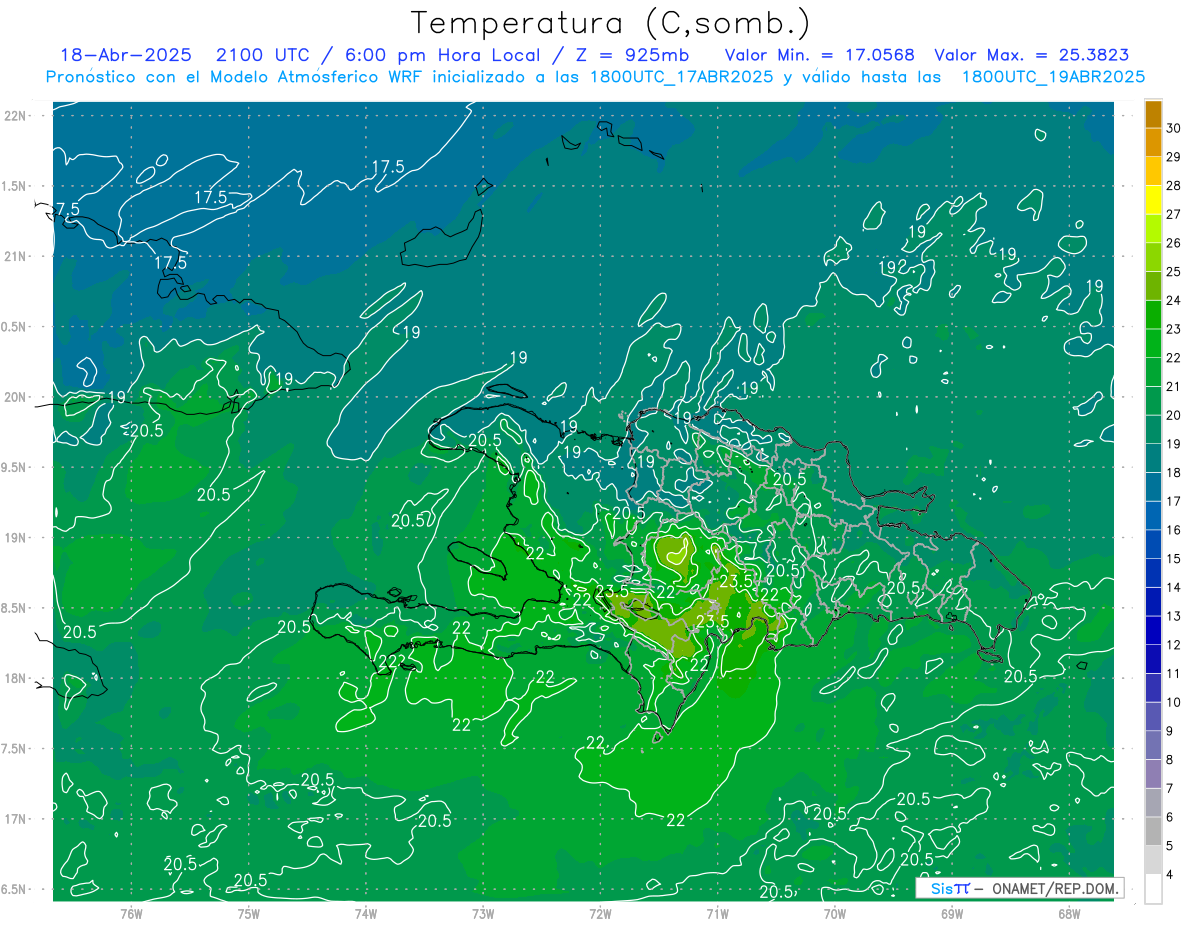Select the 'Z = 925mb' pressure level
Viewport: 1200px width, 927px height.
tap(631, 55)
